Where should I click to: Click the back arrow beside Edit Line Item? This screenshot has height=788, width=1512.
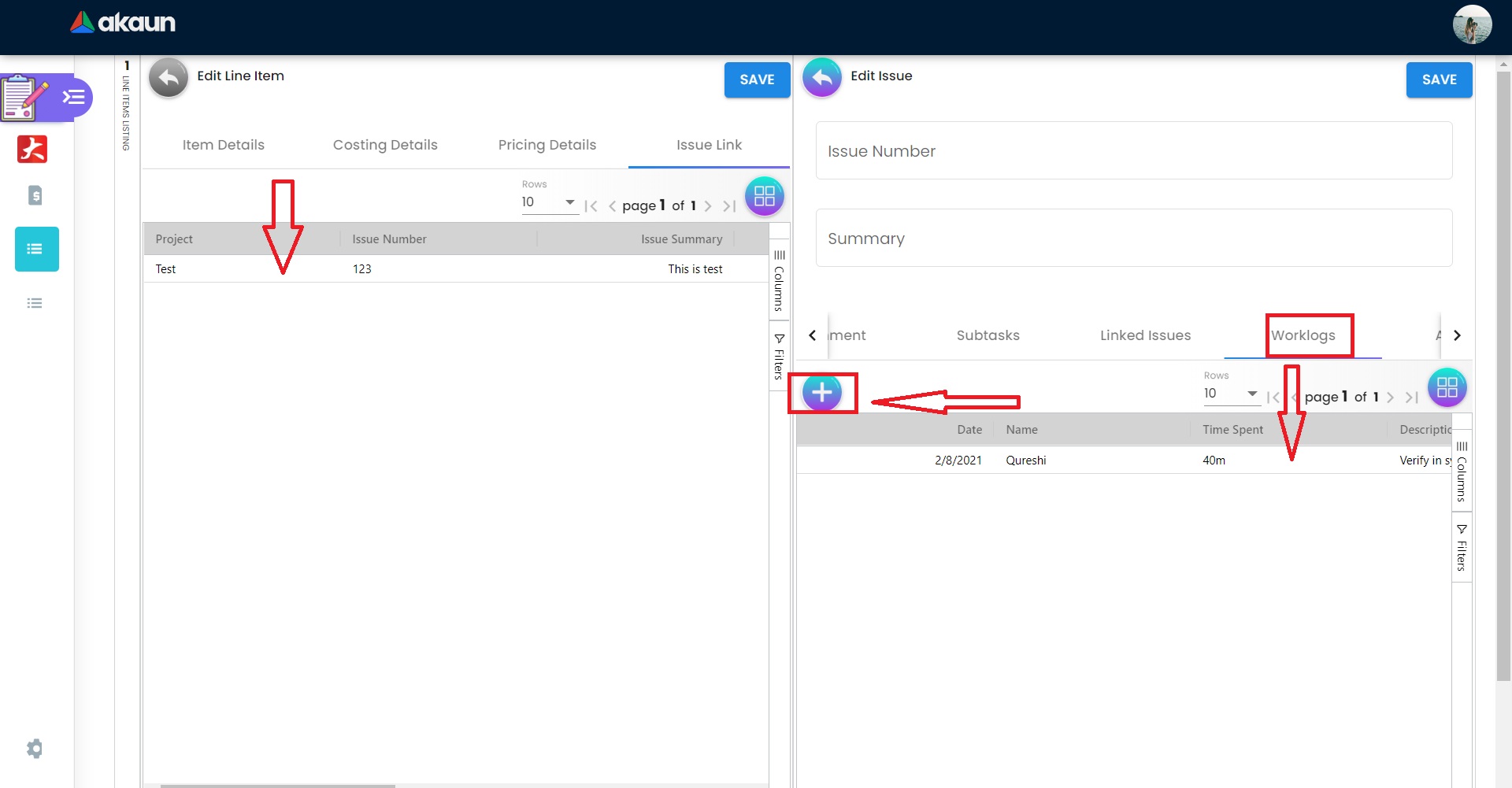pos(169,78)
